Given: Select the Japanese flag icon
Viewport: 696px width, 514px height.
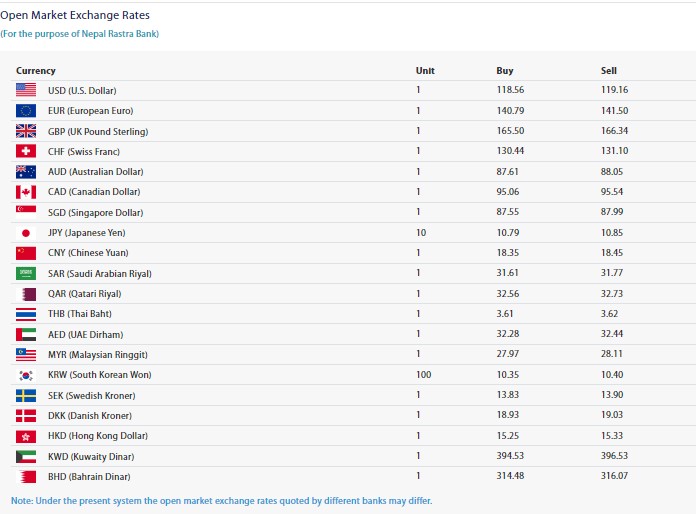Looking at the screenshot, I should click(26, 233).
